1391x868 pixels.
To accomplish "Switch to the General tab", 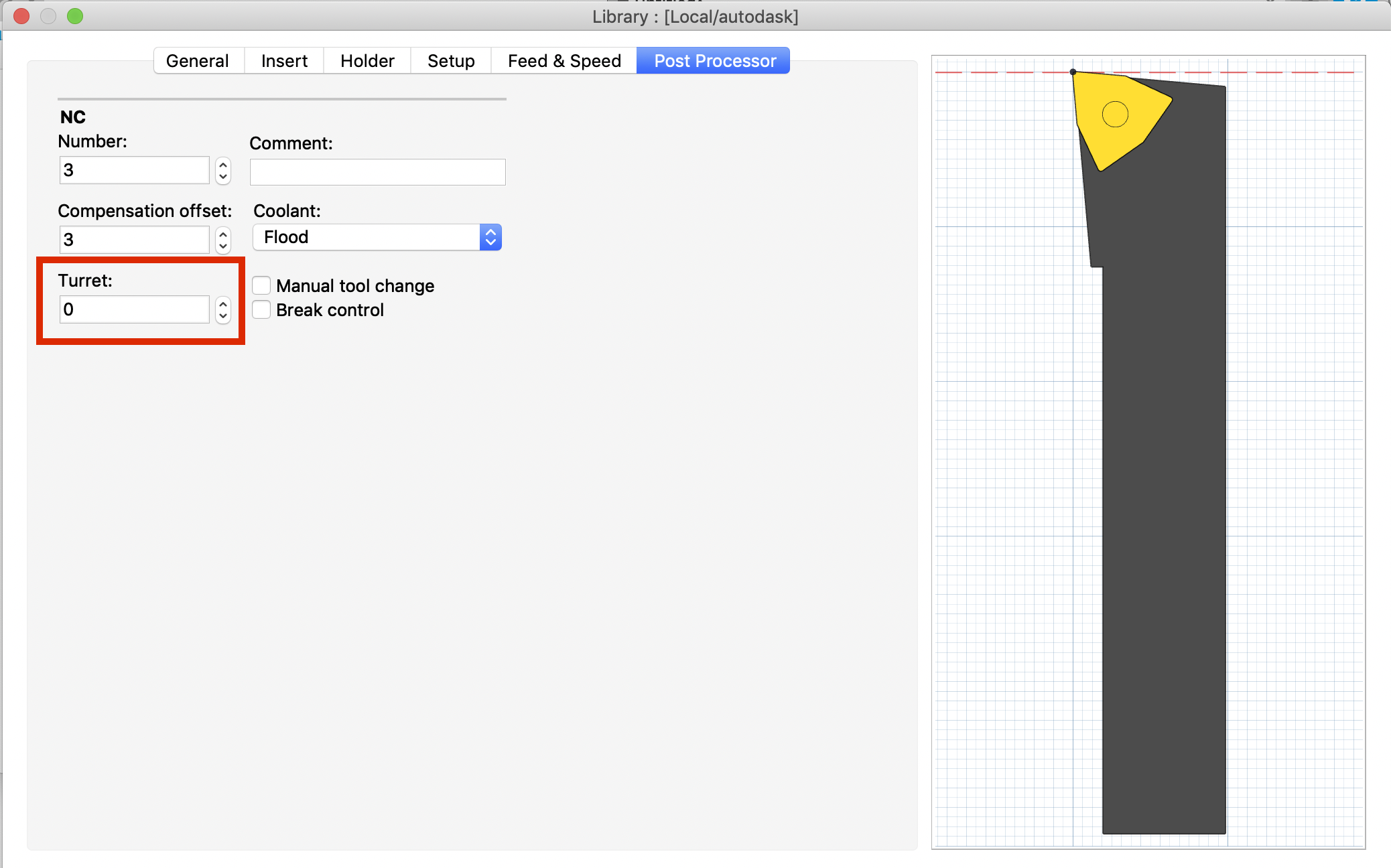I will [x=198, y=61].
